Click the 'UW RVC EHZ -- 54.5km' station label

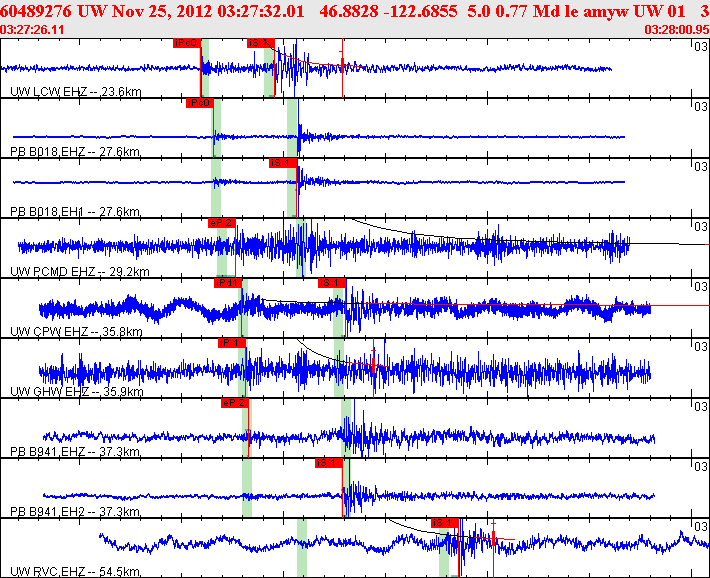[75, 572]
